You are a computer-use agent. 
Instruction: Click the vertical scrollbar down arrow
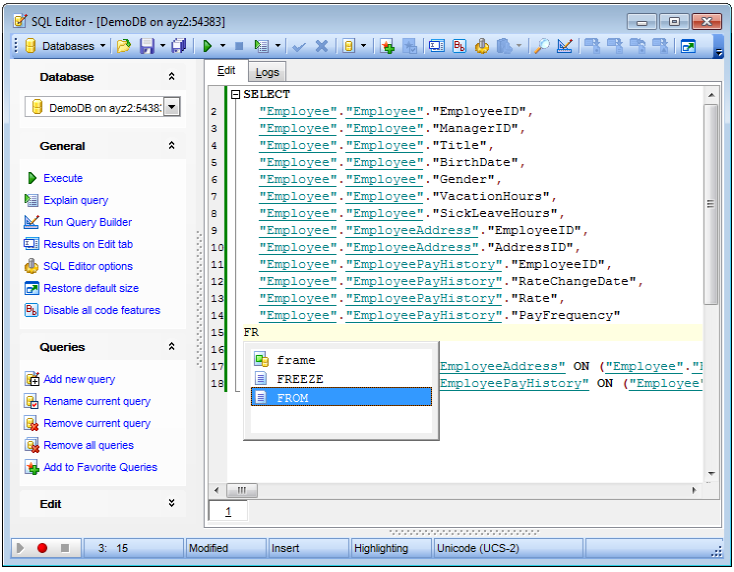tap(711, 474)
